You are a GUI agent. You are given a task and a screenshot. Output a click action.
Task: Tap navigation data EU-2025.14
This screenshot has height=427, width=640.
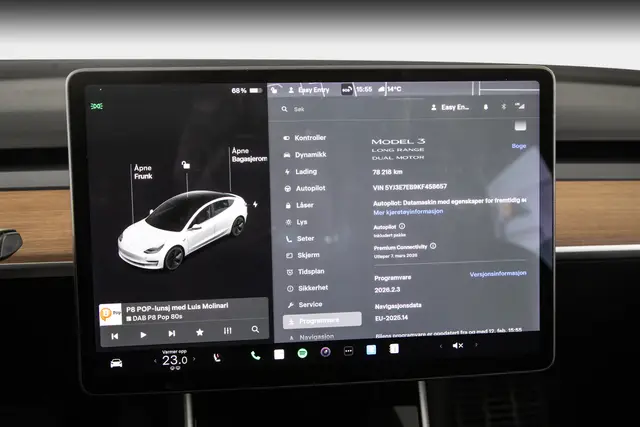[x=391, y=318]
